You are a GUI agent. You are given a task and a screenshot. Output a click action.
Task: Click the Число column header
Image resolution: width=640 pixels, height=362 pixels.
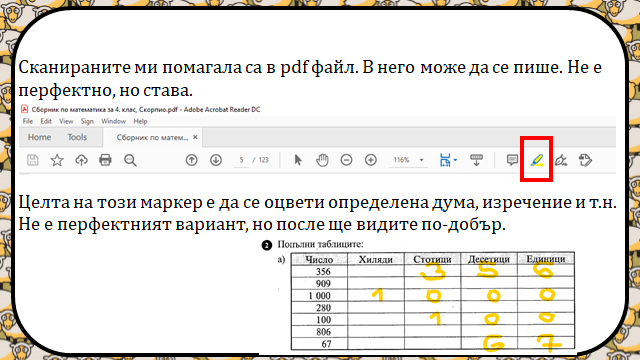pos(319,259)
